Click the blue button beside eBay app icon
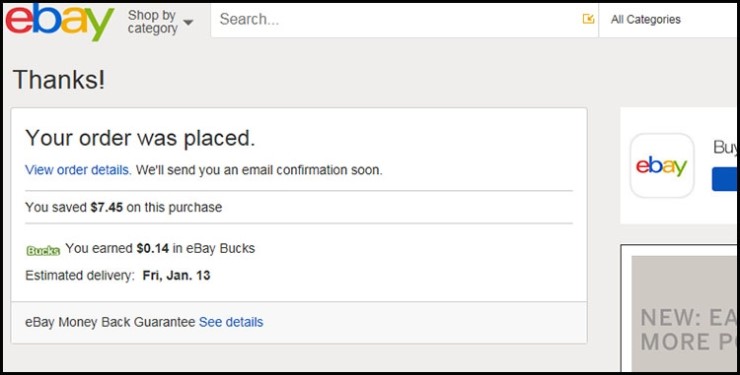This screenshot has height=375, width=740. click(x=724, y=179)
